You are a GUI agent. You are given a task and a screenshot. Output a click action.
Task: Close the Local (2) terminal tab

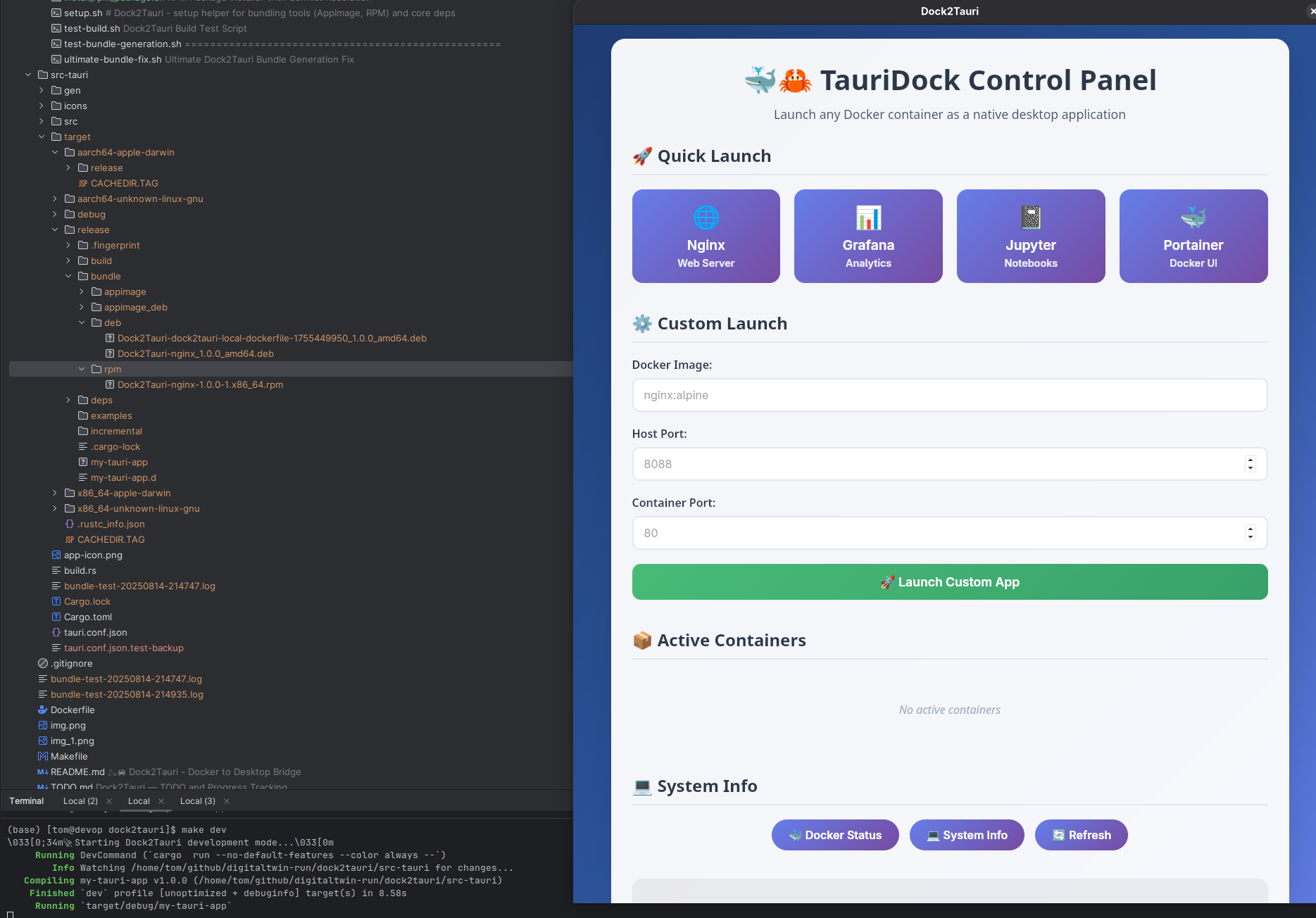click(x=109, y=801)
